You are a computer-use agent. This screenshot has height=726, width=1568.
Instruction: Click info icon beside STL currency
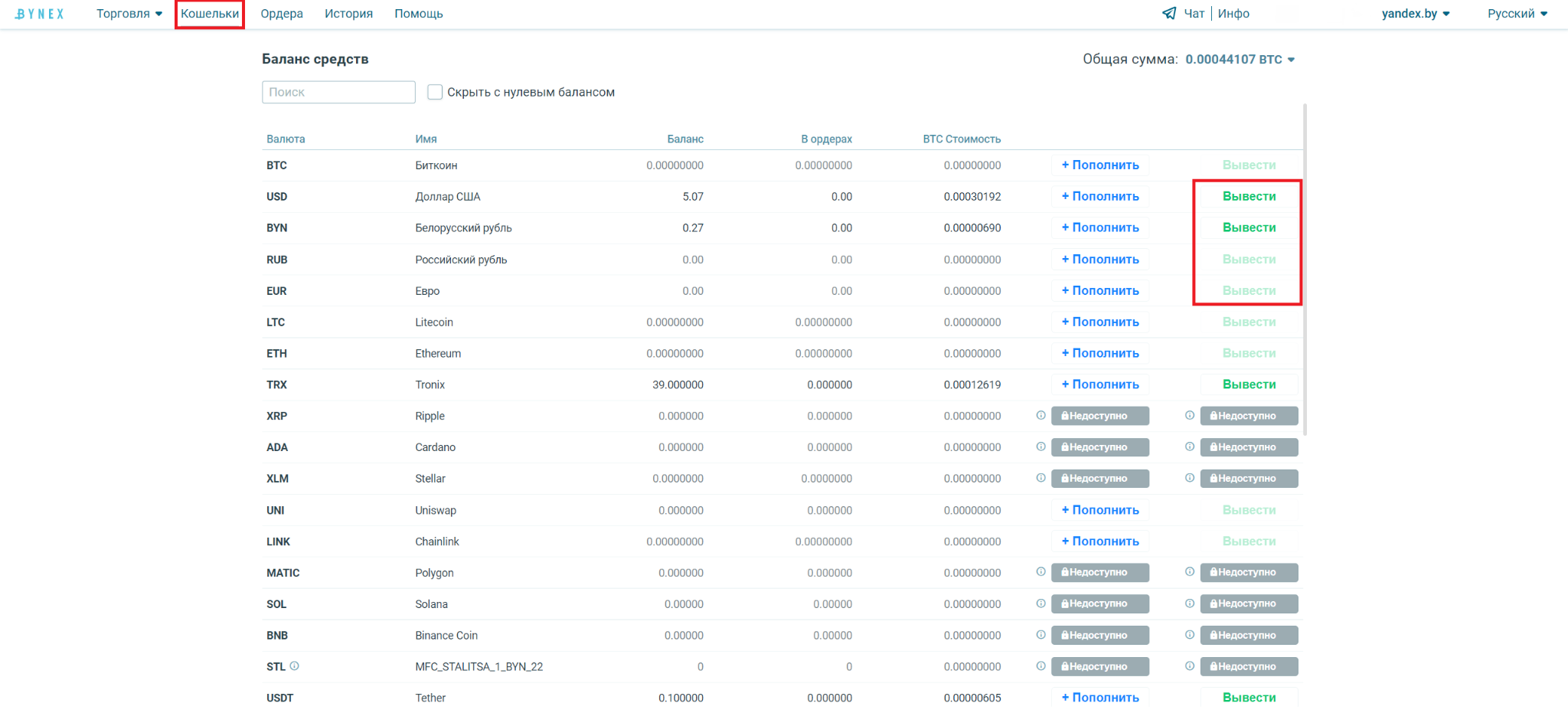[295, 666]
